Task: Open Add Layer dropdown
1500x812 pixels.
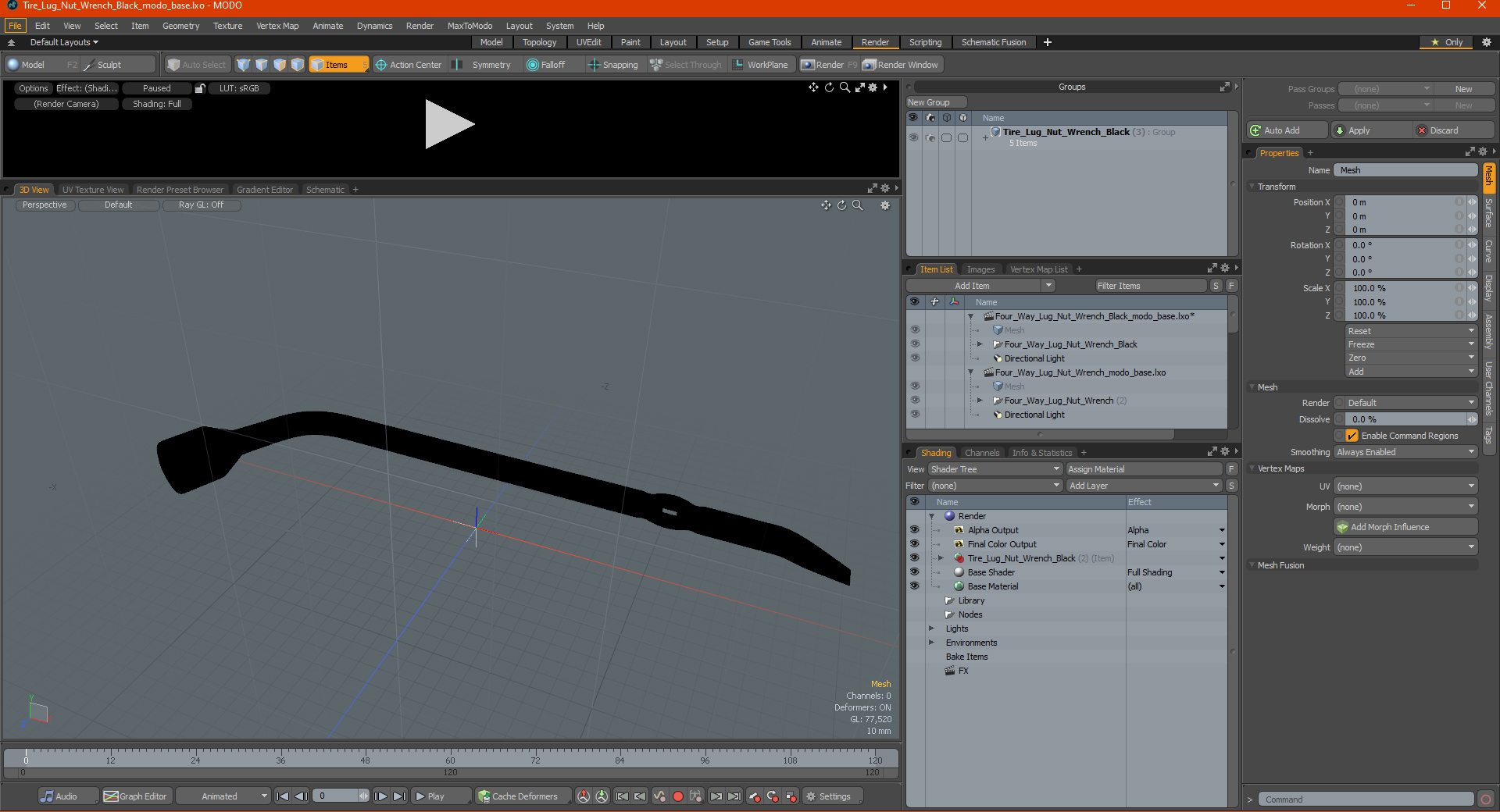Action: coord(1144,486)
